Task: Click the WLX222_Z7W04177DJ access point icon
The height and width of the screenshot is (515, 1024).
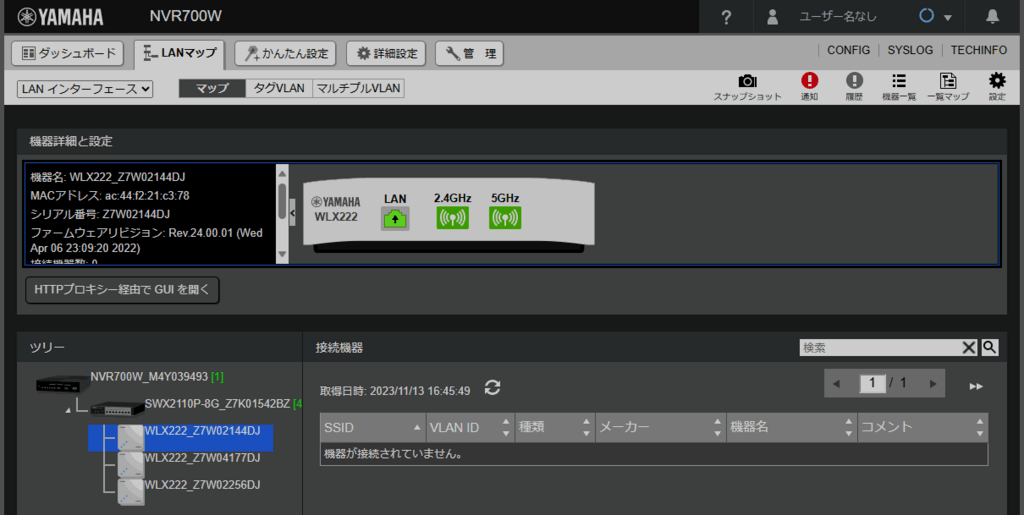Action: pyautogui.click(x=131, y=465)
